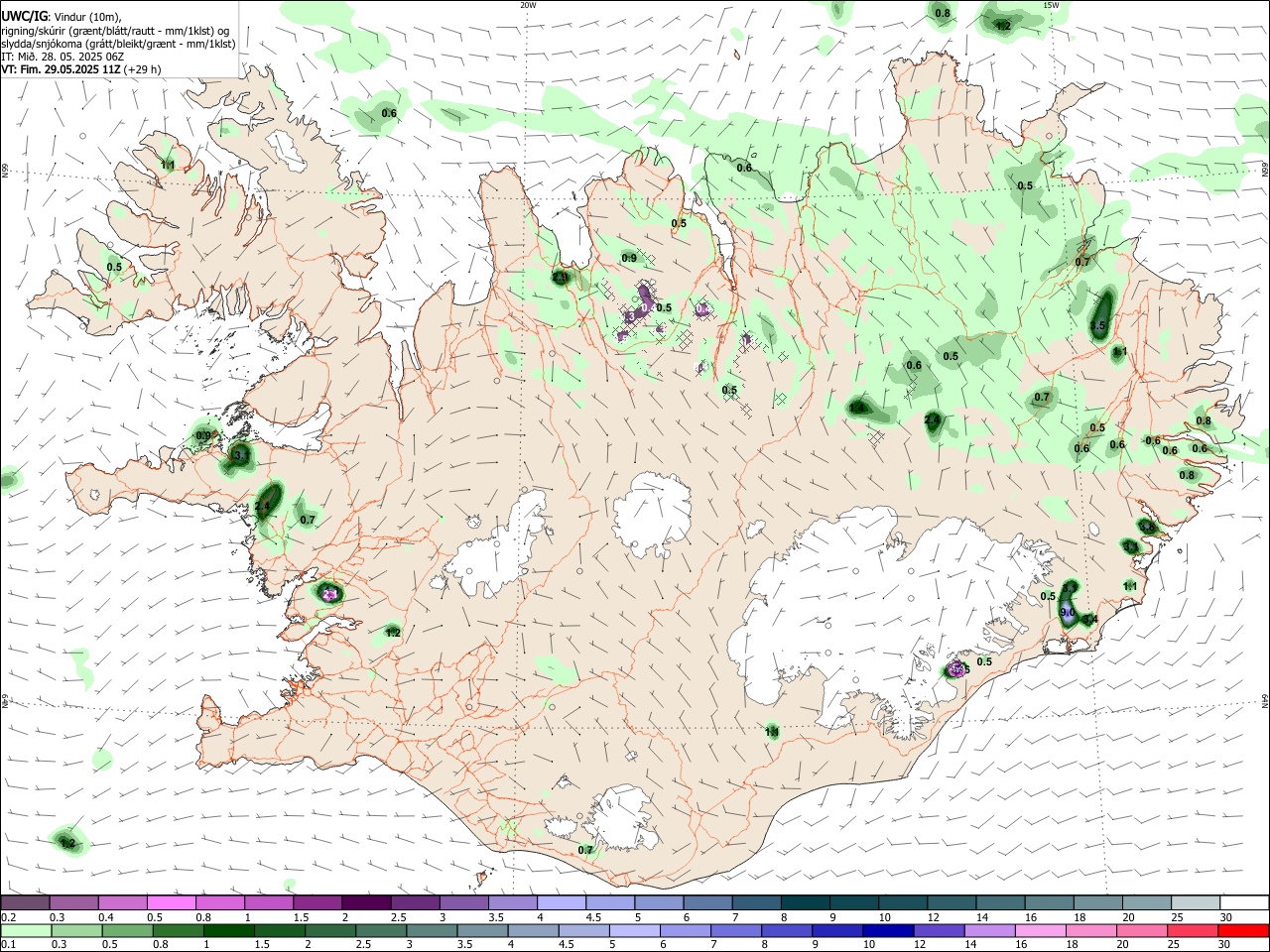
Task: Select the white upper-row swatch labeled 30
Action: coord(1243,902)
